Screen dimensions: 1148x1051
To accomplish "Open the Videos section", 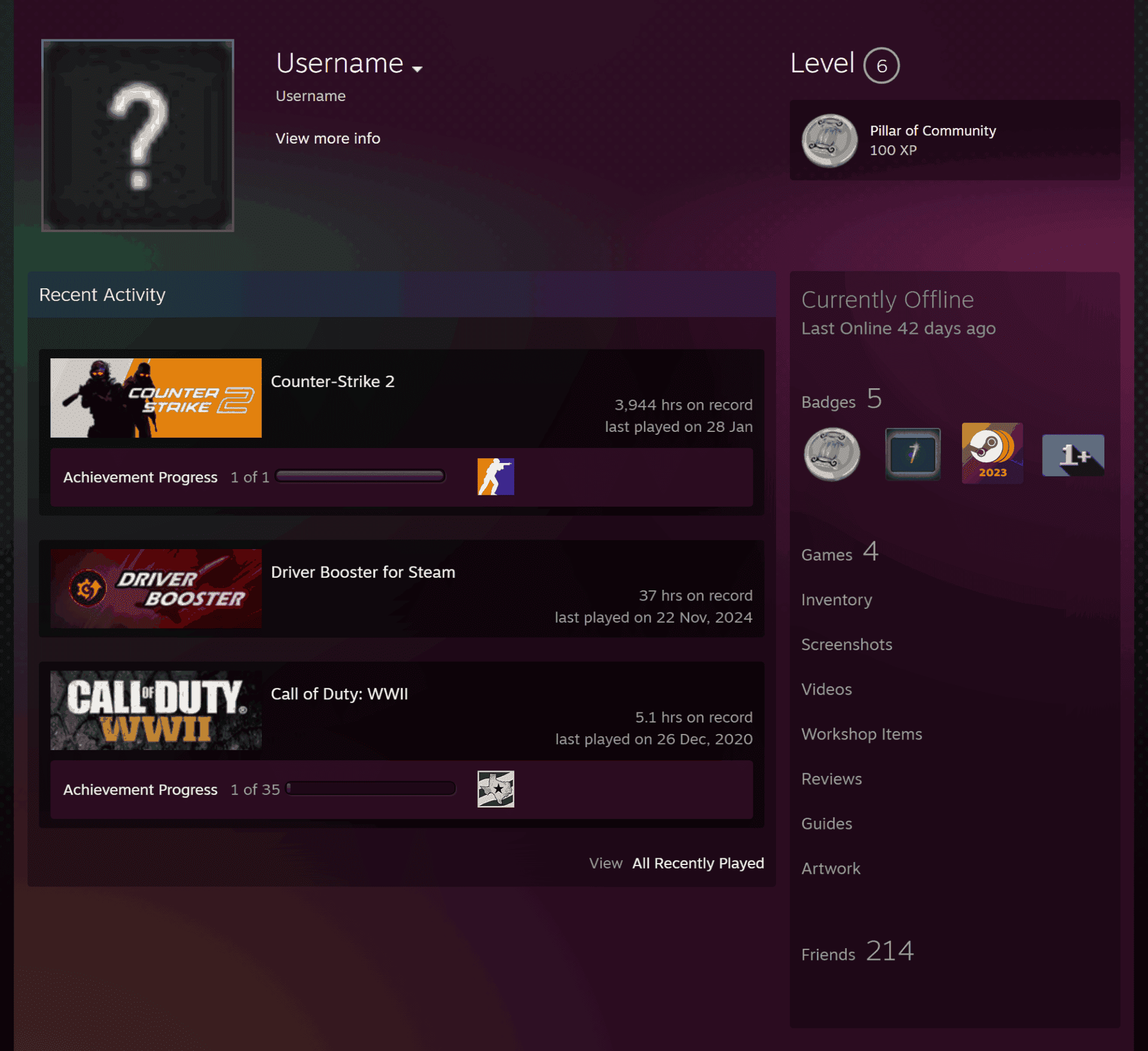I will click(826, 689).
